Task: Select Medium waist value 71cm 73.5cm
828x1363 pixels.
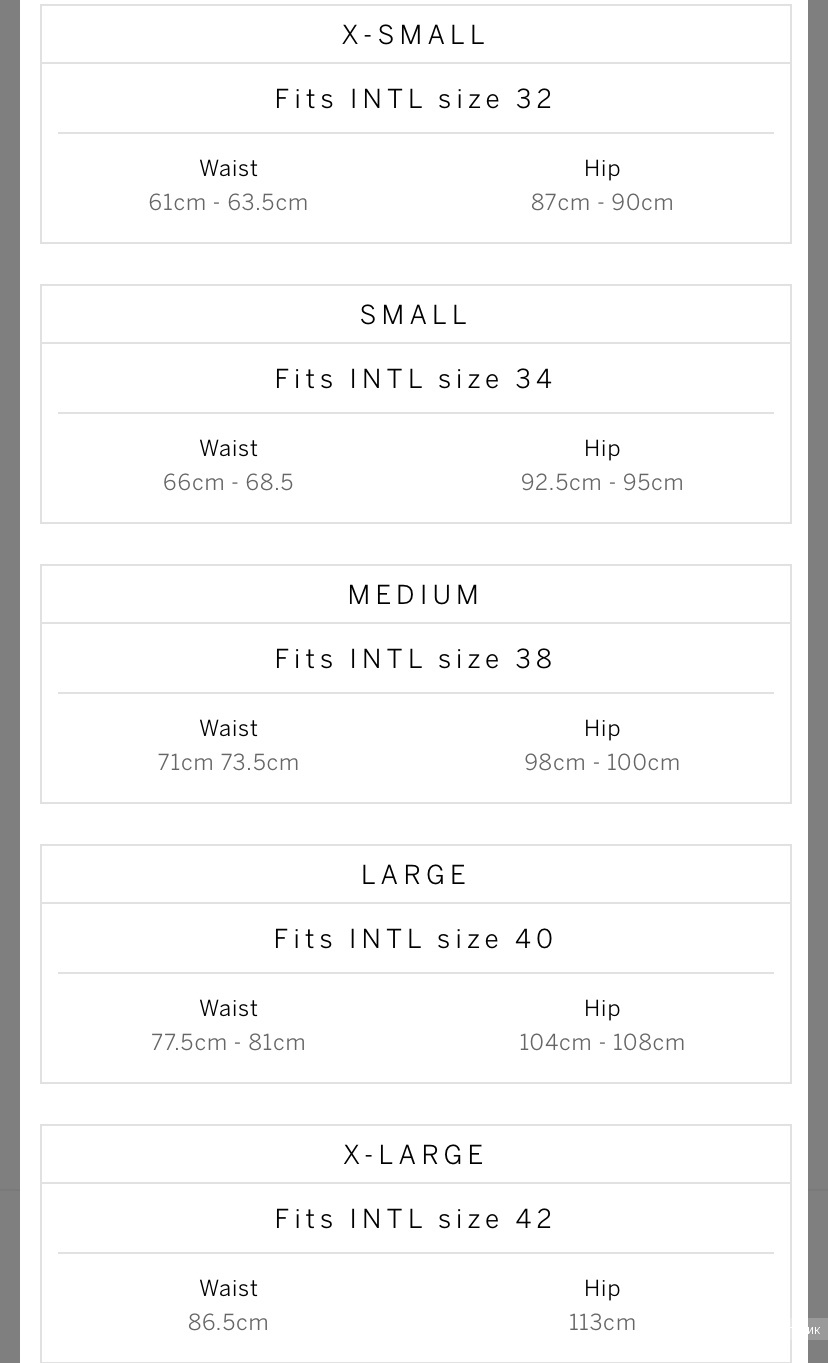Action: coord(228,762)
